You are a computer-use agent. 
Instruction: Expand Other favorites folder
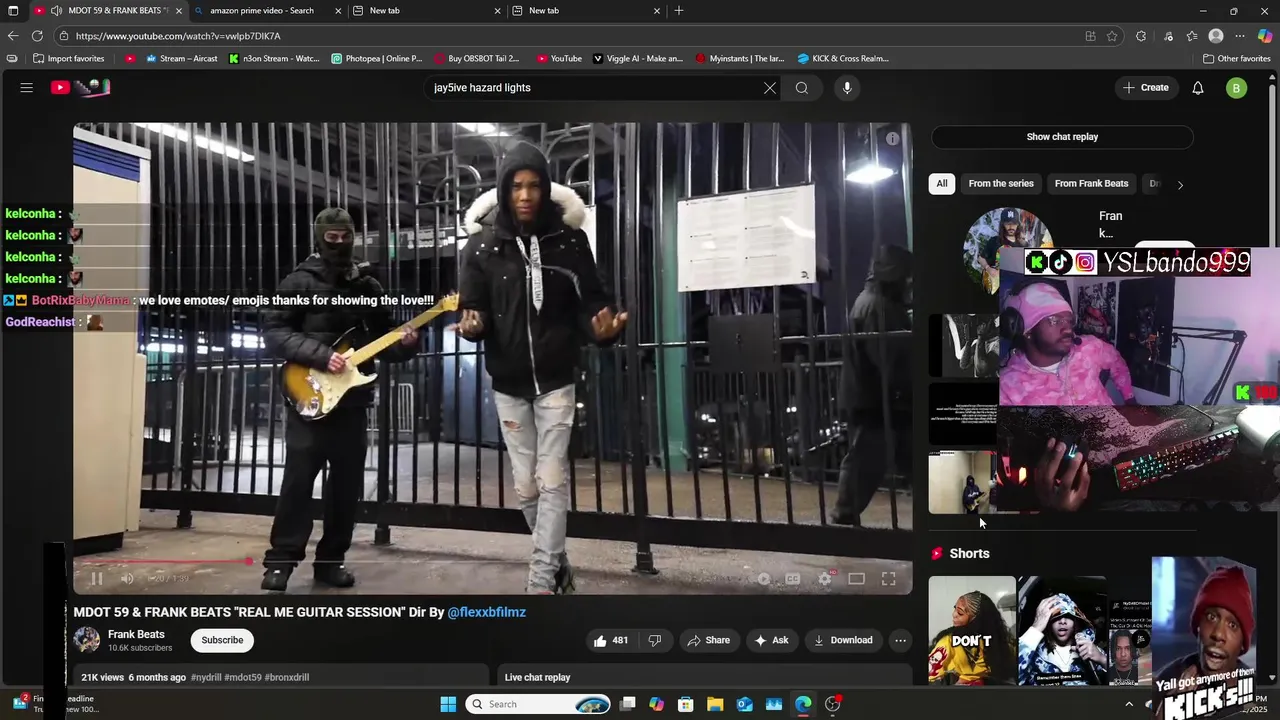(x=1236, y=59)
